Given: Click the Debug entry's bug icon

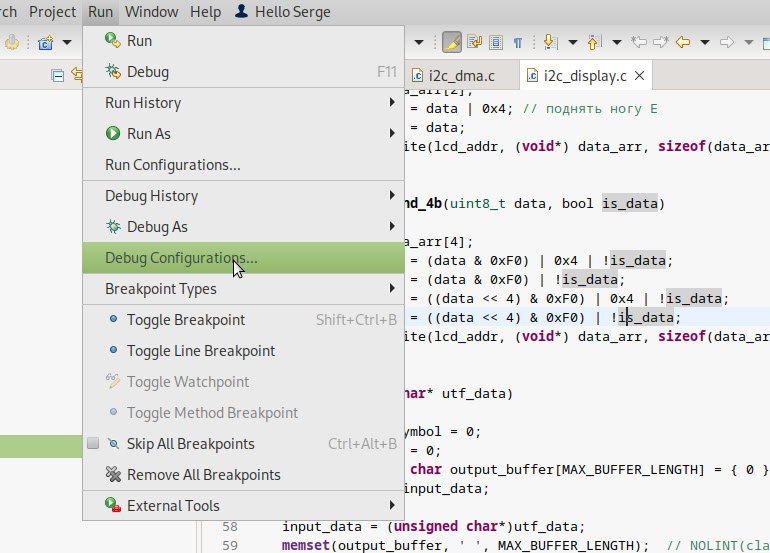Looking at the screenshot, I should [x=113, y=72].
